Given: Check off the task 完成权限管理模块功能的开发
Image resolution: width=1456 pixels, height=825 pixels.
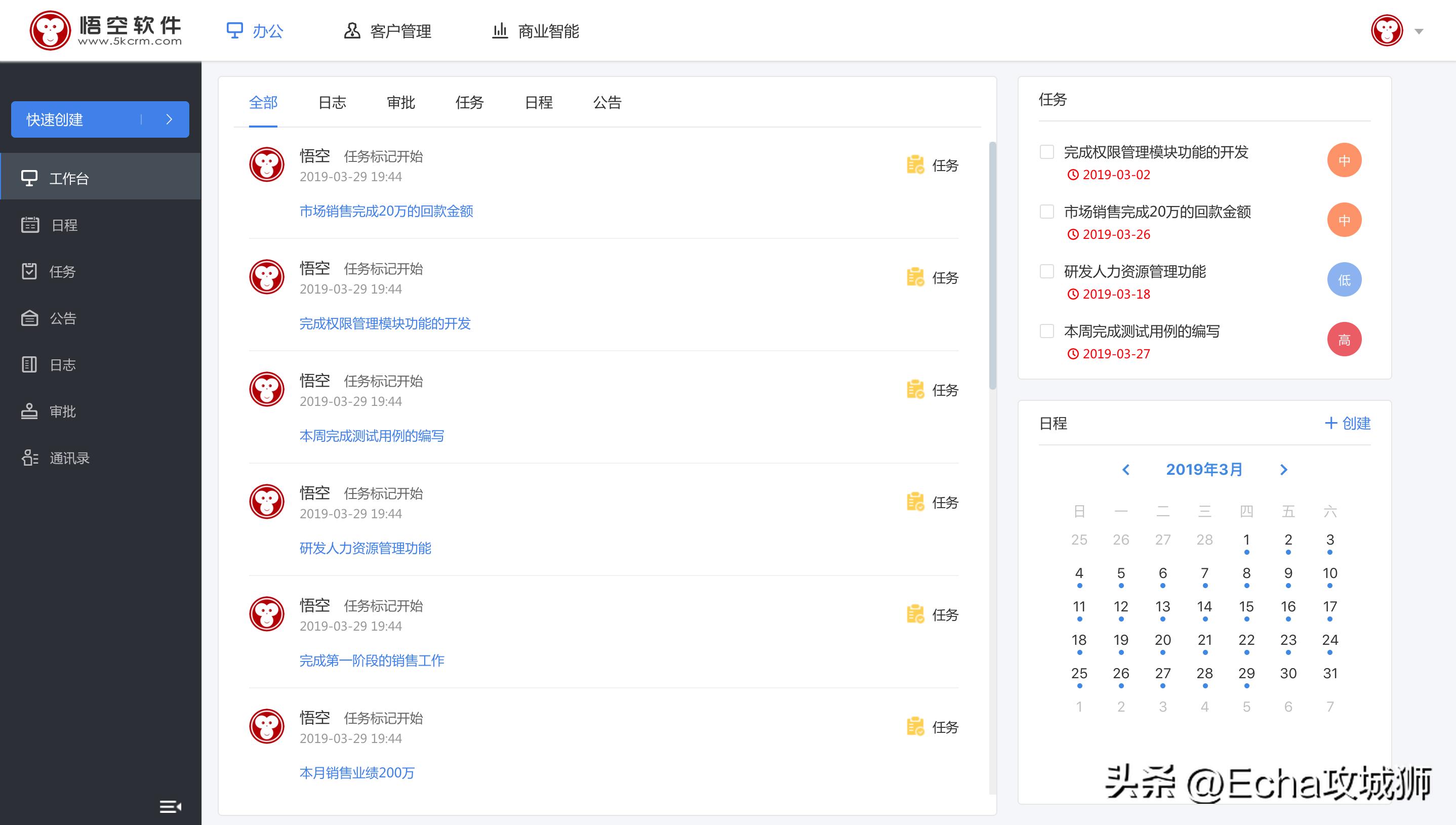Looking at the screenshot, I should [1047, 152].
